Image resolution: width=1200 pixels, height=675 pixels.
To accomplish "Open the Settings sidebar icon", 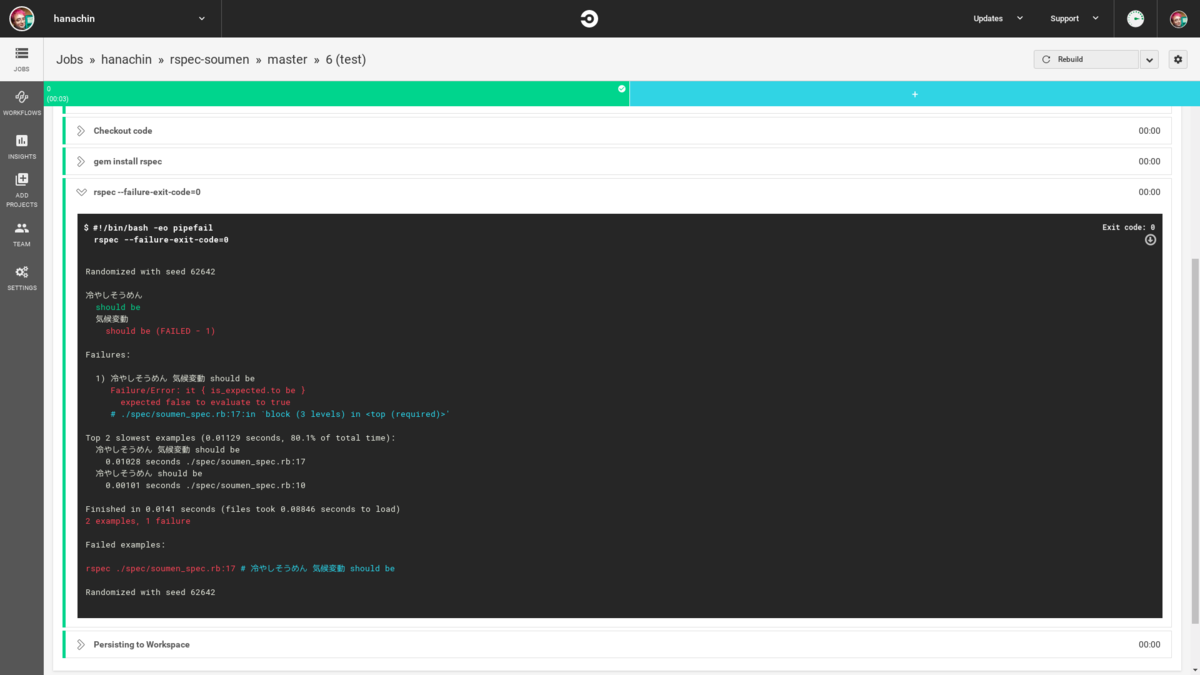I will (22, 277).
